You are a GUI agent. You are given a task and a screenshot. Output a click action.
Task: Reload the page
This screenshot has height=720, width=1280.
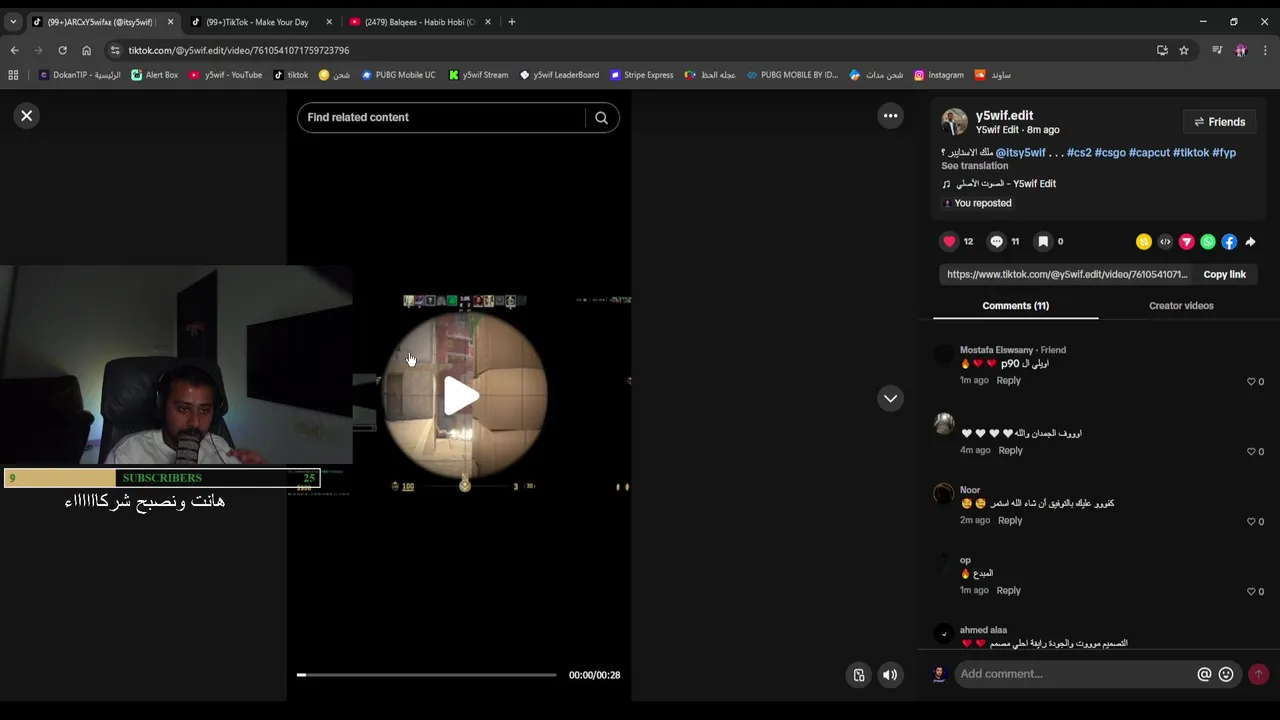click(62, 50)
